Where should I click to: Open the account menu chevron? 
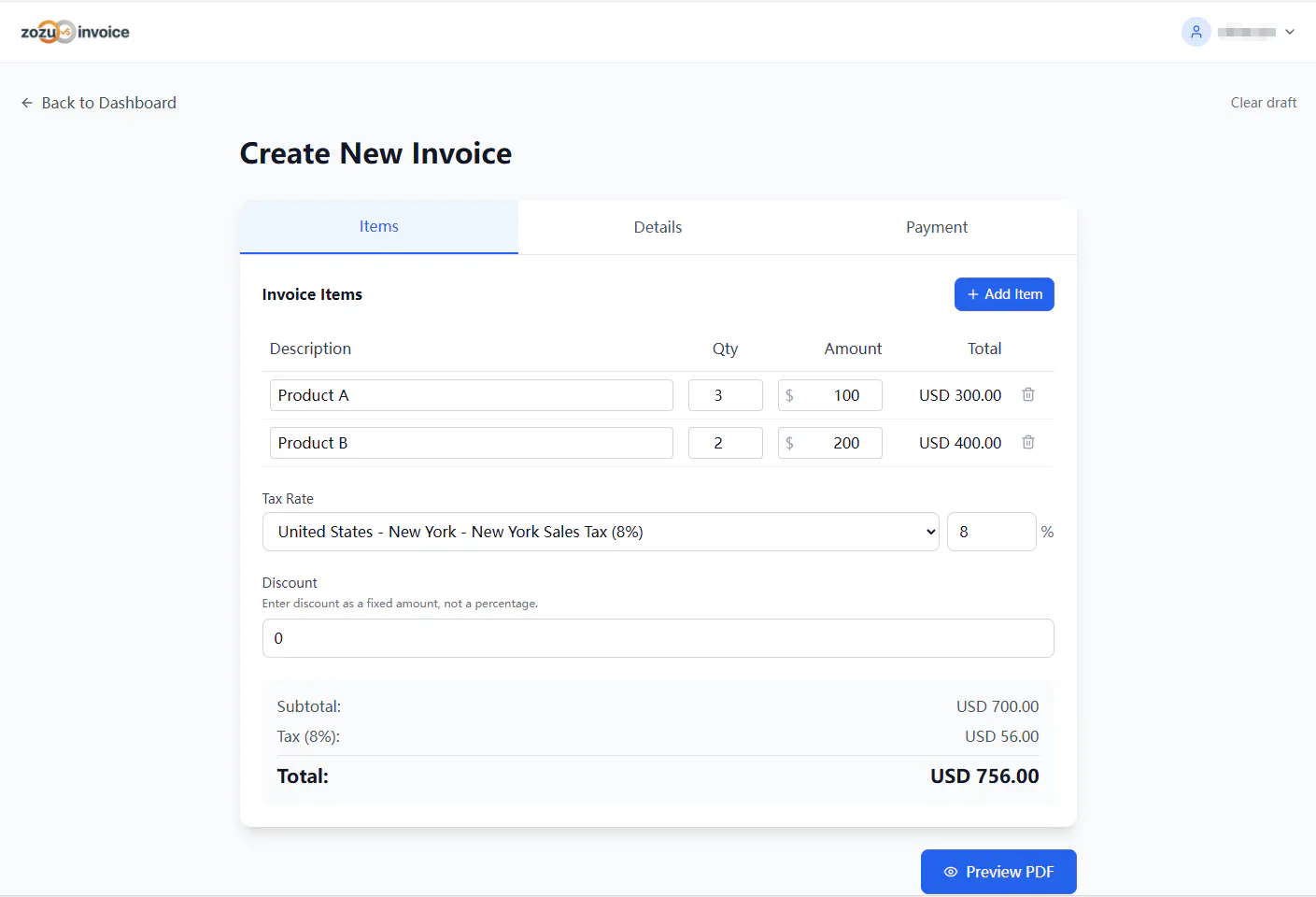pos(1289,32)
